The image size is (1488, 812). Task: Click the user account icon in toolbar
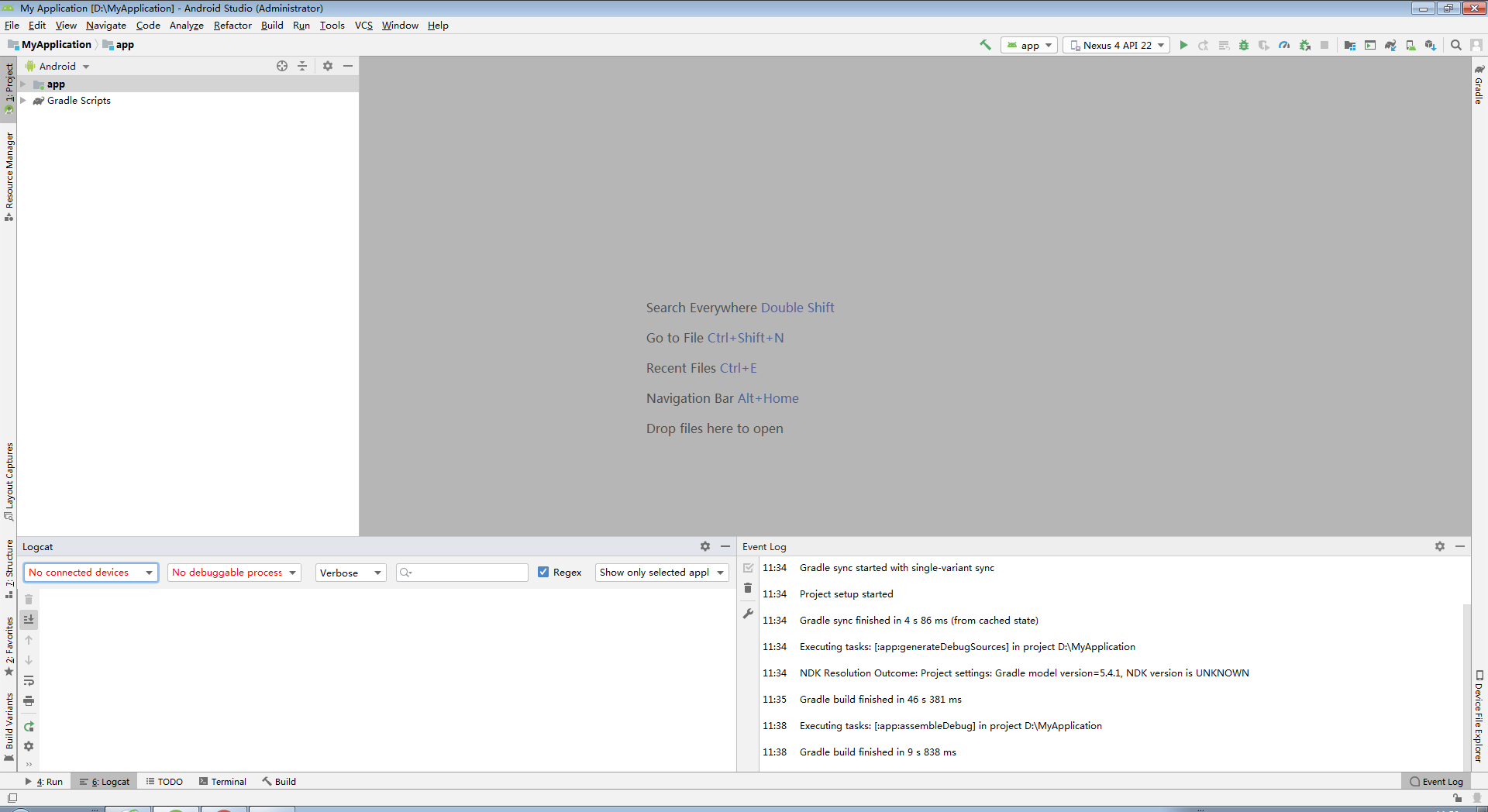[1476, 45]
